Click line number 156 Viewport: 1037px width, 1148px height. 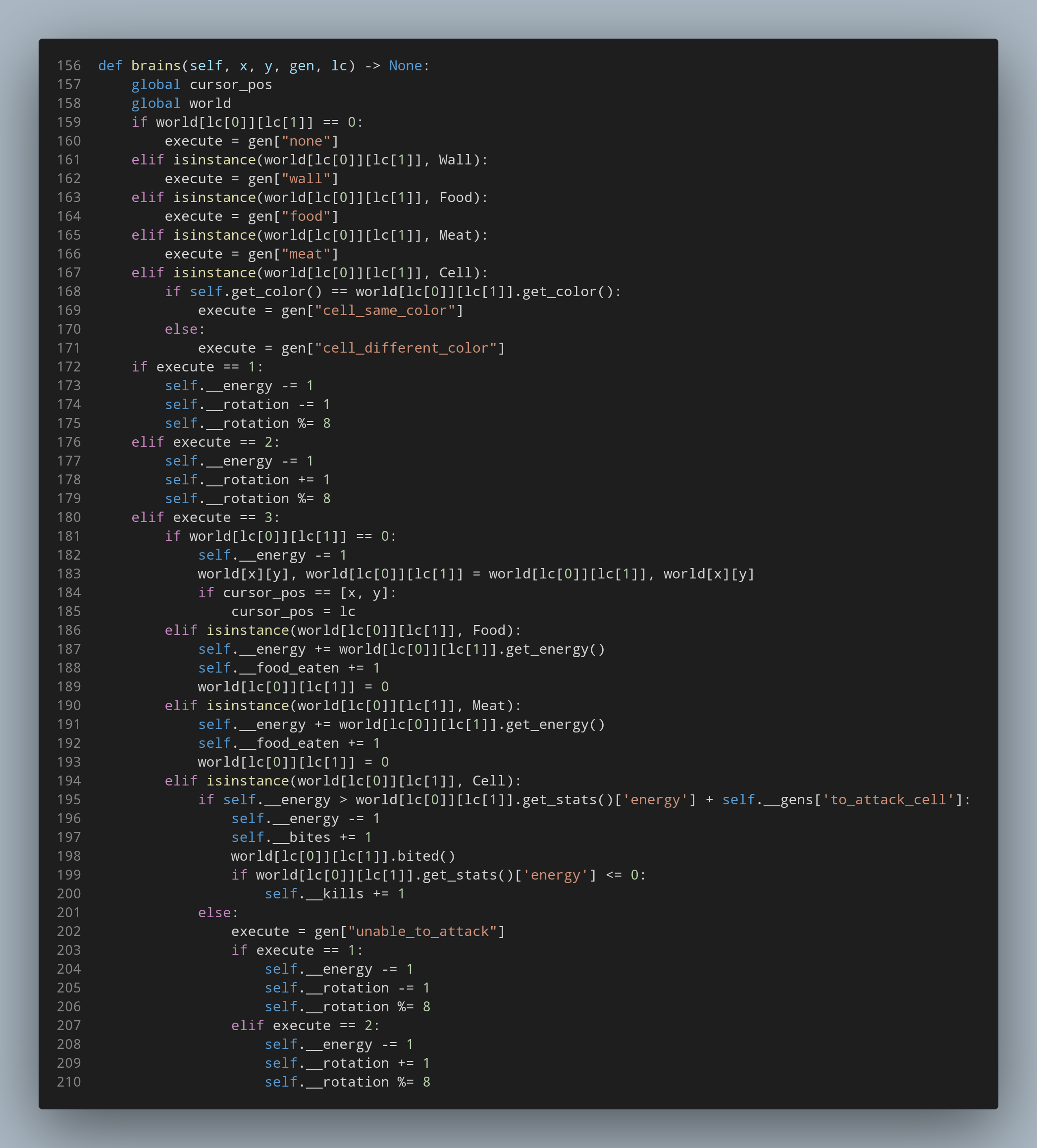pos(69,66)
